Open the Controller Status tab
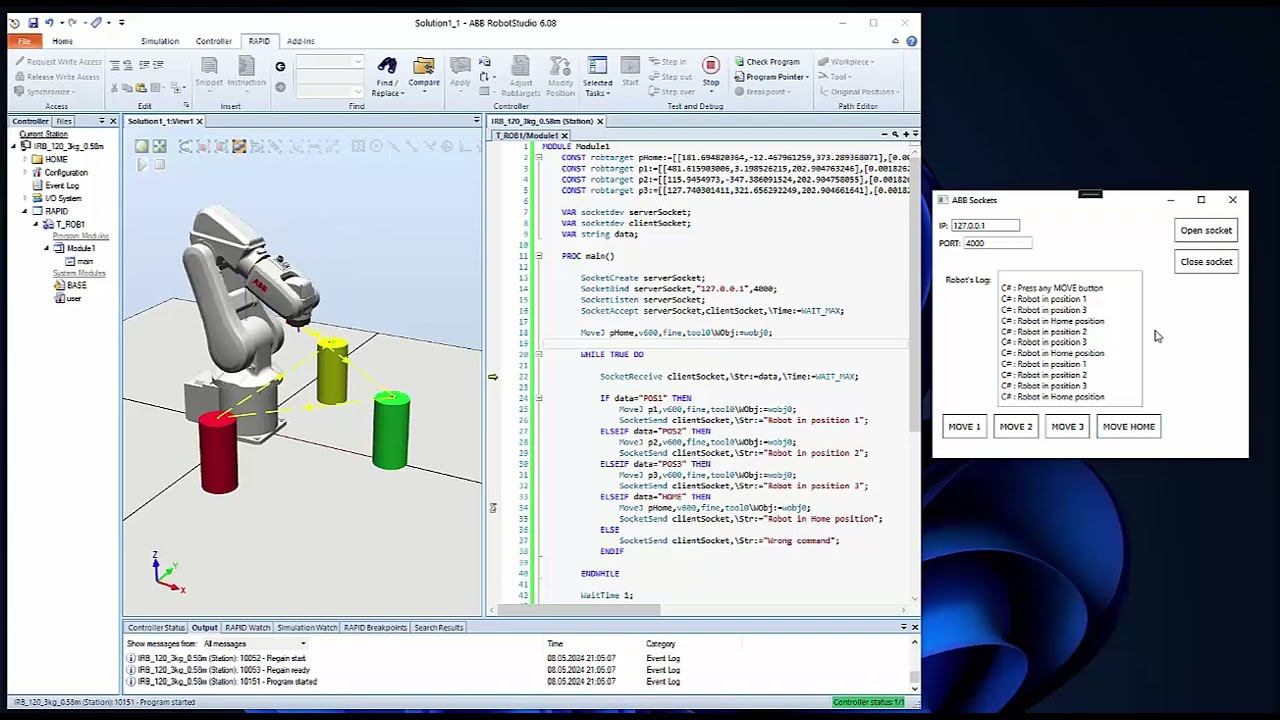The image size is (1280, 720). pyautogui.click(x=156, y=627)
